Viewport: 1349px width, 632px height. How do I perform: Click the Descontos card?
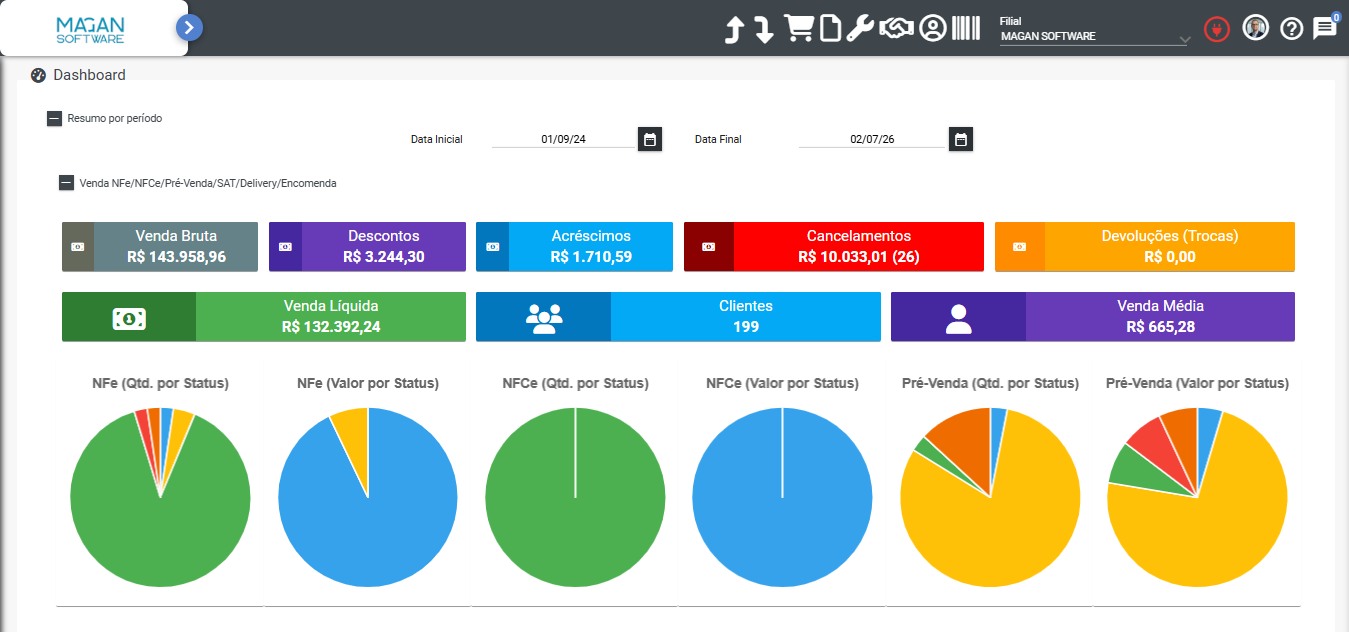pyautogui.click(x=367, y=247)
